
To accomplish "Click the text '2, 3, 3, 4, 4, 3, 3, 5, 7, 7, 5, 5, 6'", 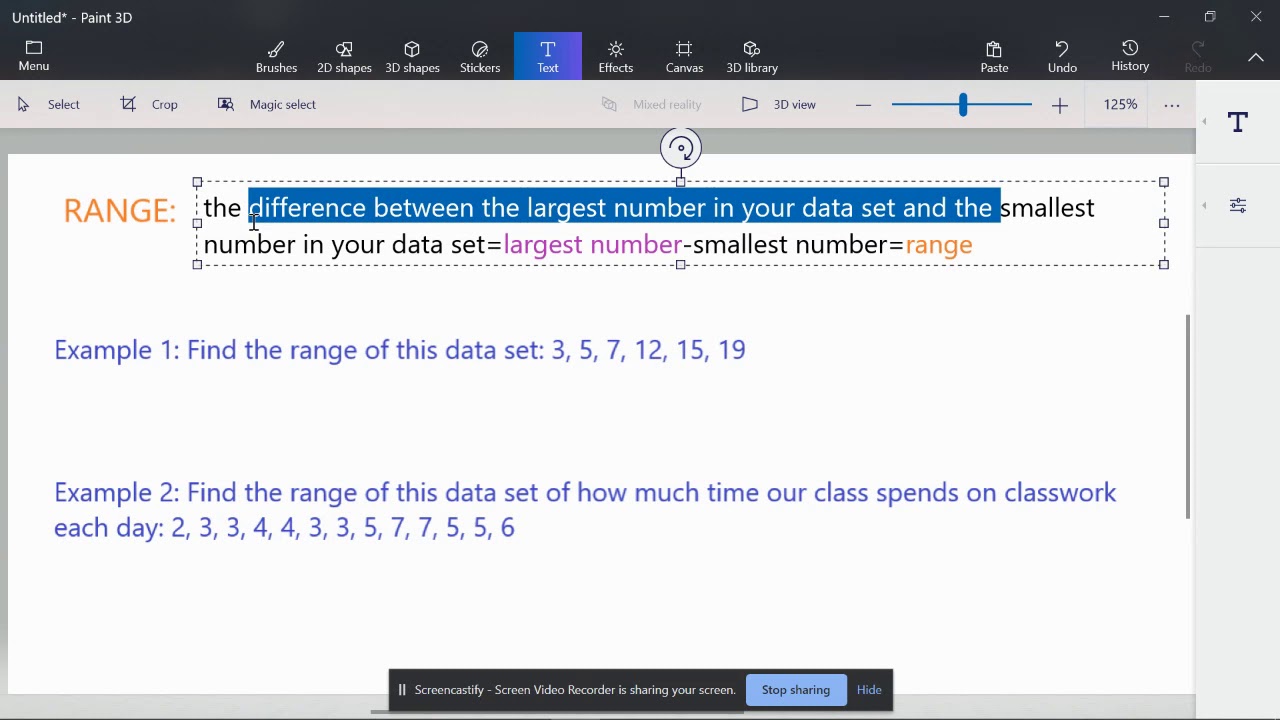I will click(343, 528).
